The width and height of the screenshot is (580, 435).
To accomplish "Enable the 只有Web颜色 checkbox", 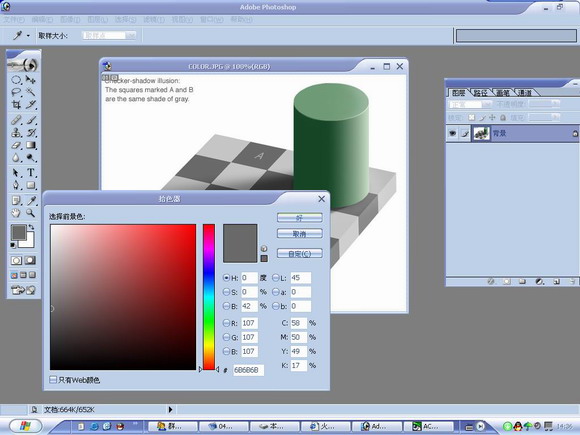I will click(53, 380).
